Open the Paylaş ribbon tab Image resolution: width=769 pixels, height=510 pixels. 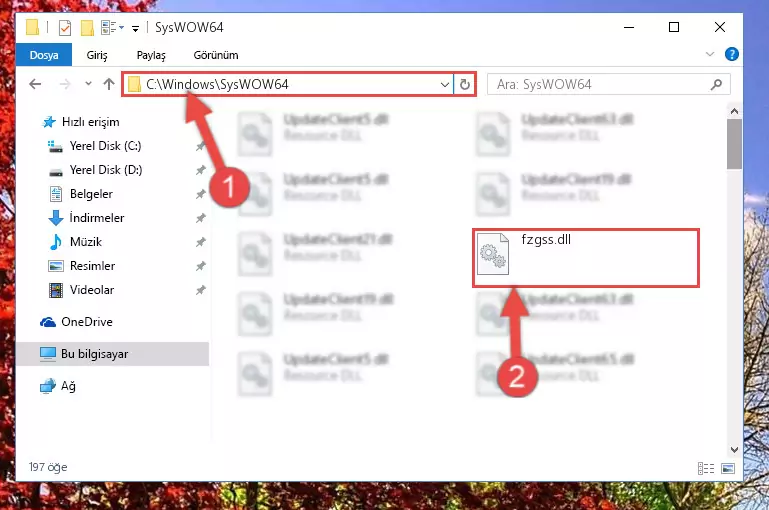151,55
